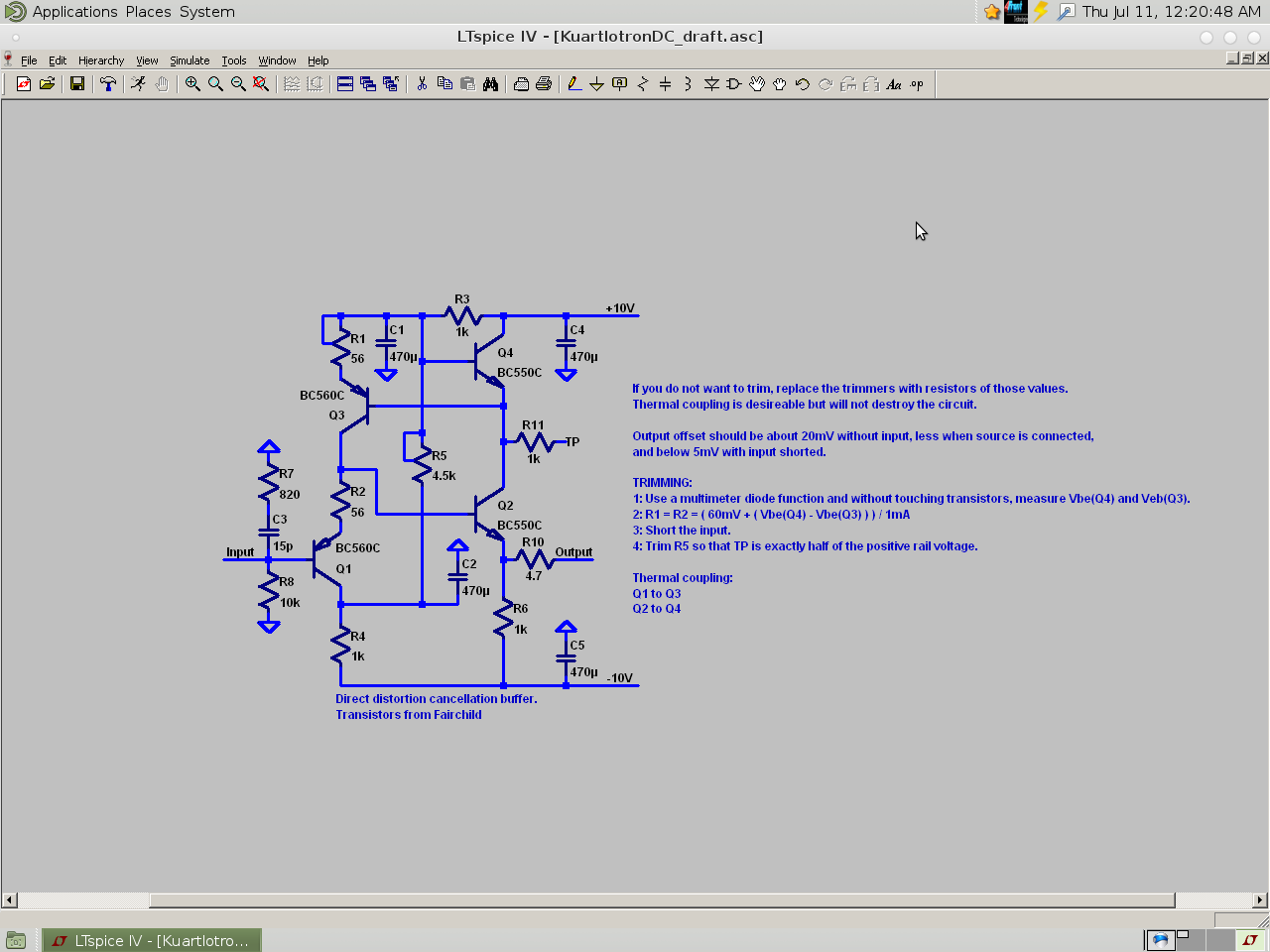Viewport: 1270px width, 952px height.
Task: Open the System menu in panel
Action: point(207,12)
